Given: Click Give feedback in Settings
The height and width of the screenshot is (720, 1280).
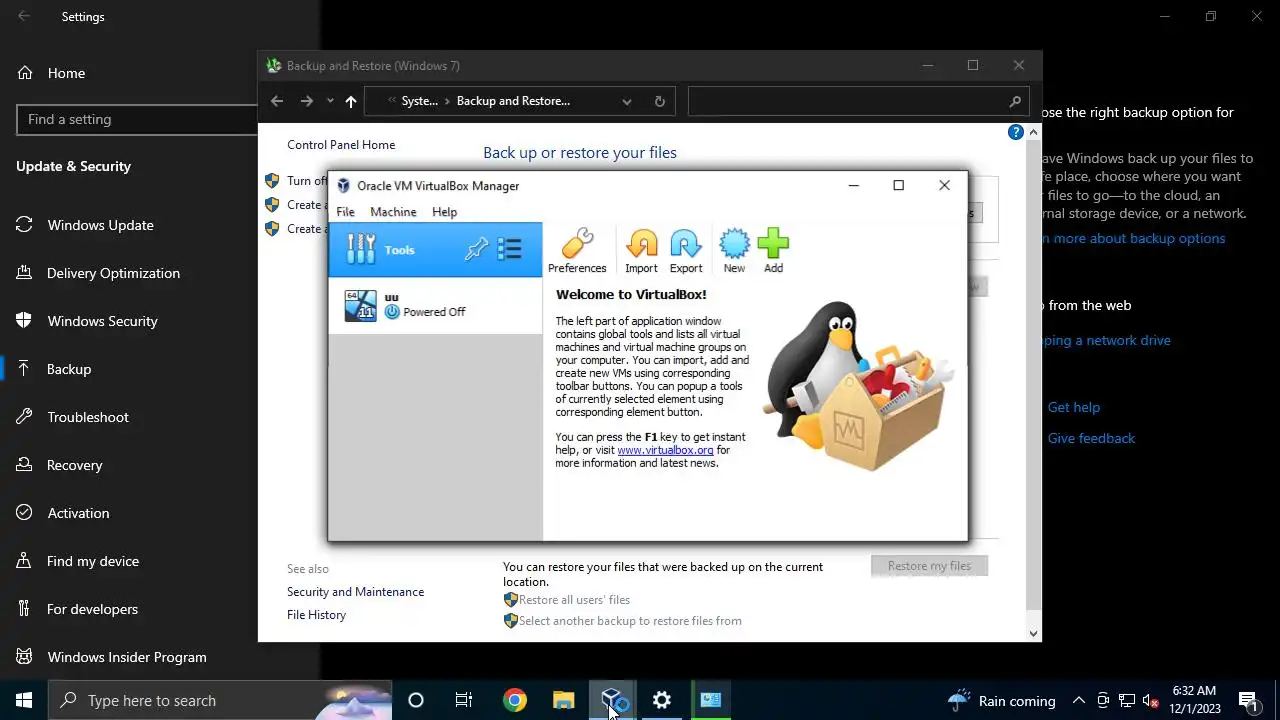Looking at the screenshot, I should 1091,438.
